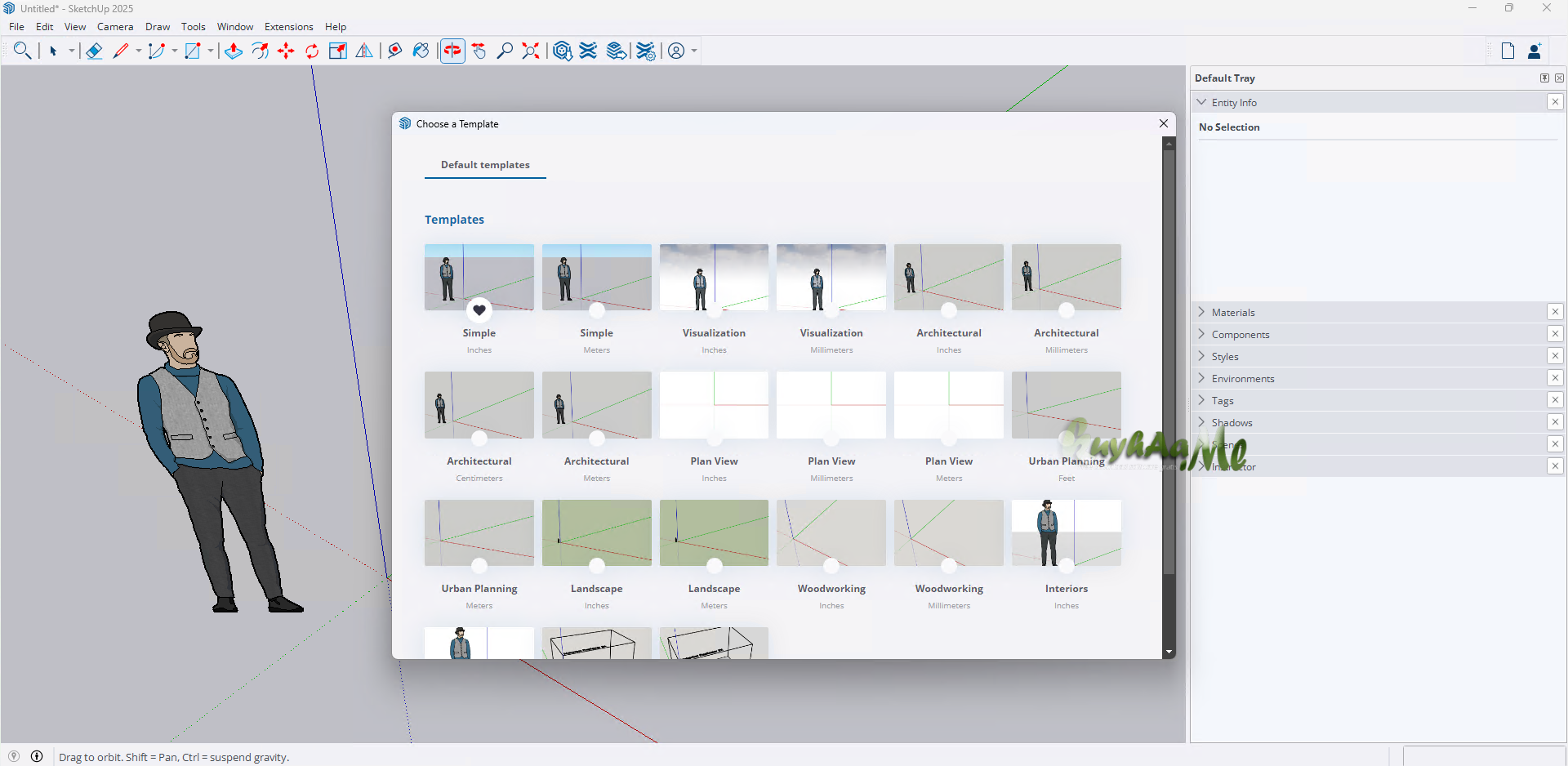This screenshot has width=1568, height=766.
Task: Choose the Scale tool
Action: click(338, 51)
